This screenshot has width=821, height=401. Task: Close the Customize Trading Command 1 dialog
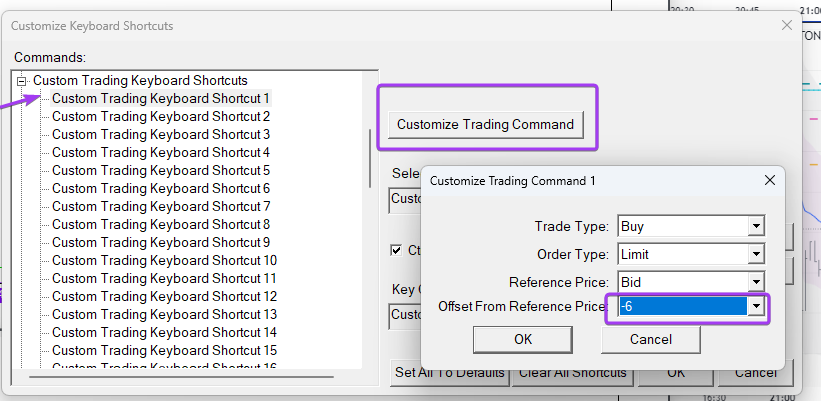click(x=769, y=180)
